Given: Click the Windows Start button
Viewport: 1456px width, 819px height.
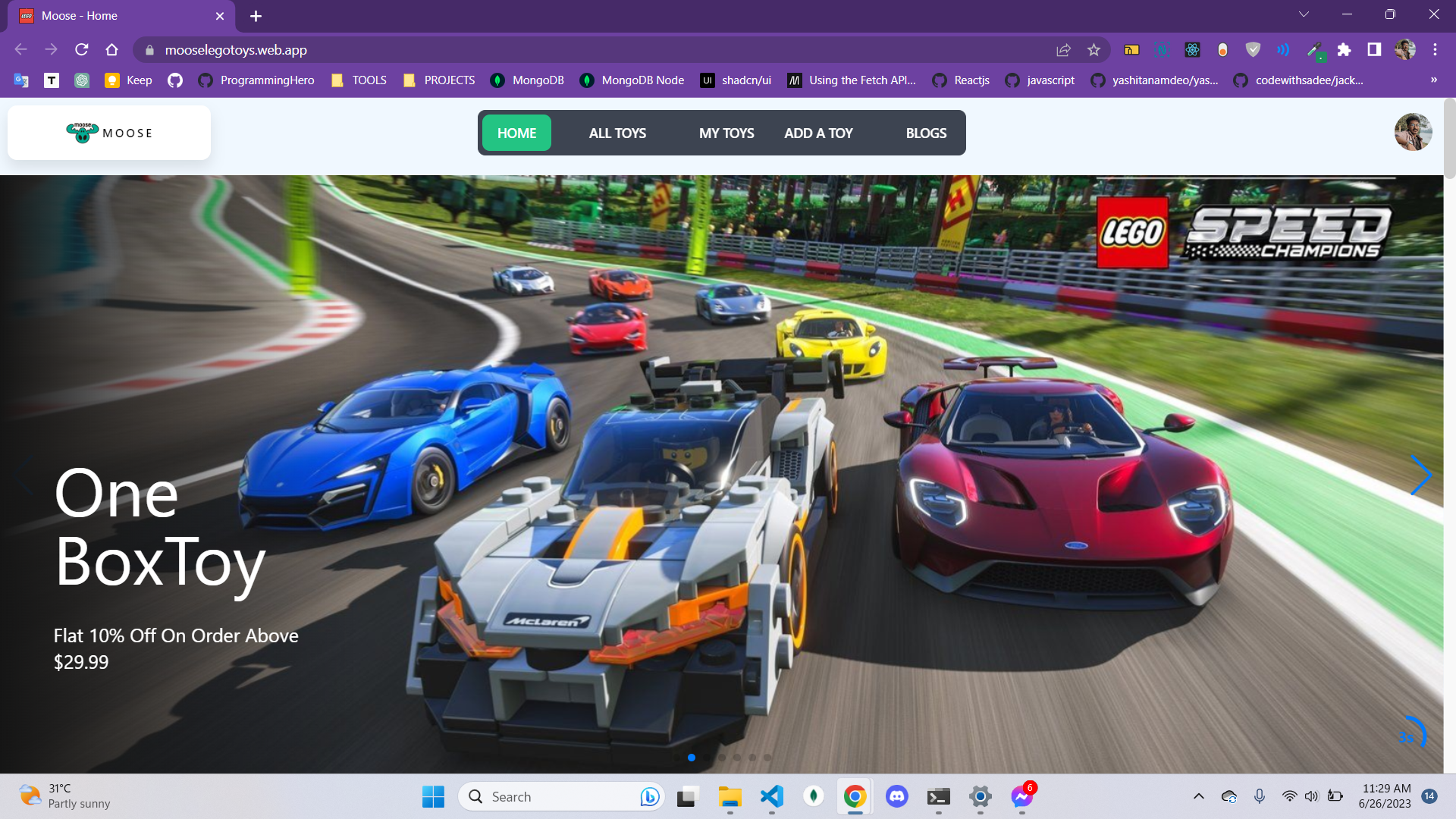Looking at the screenshot, I should (433, 796).
